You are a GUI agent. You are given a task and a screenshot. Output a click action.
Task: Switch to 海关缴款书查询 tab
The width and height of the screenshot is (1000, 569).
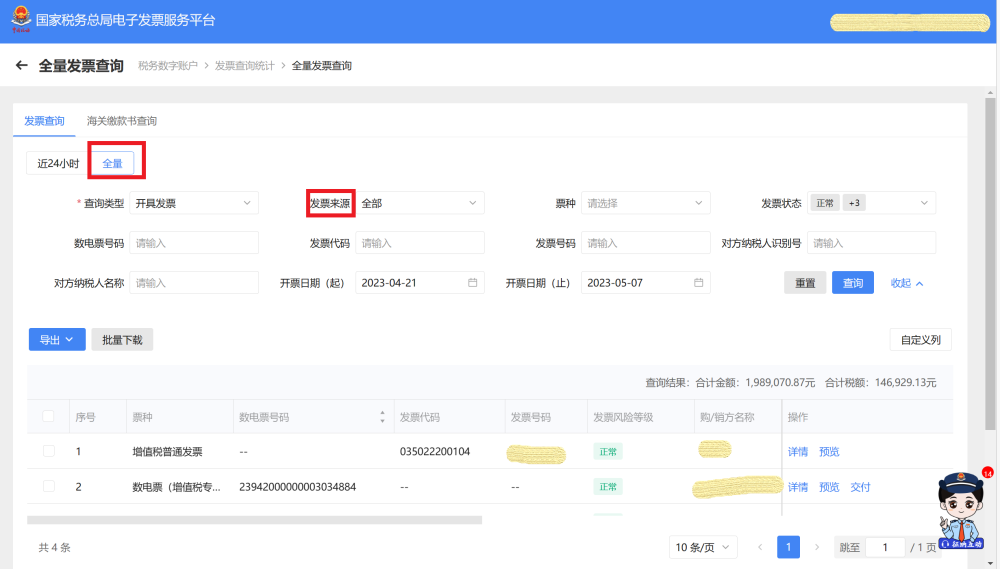coord(122,121)
